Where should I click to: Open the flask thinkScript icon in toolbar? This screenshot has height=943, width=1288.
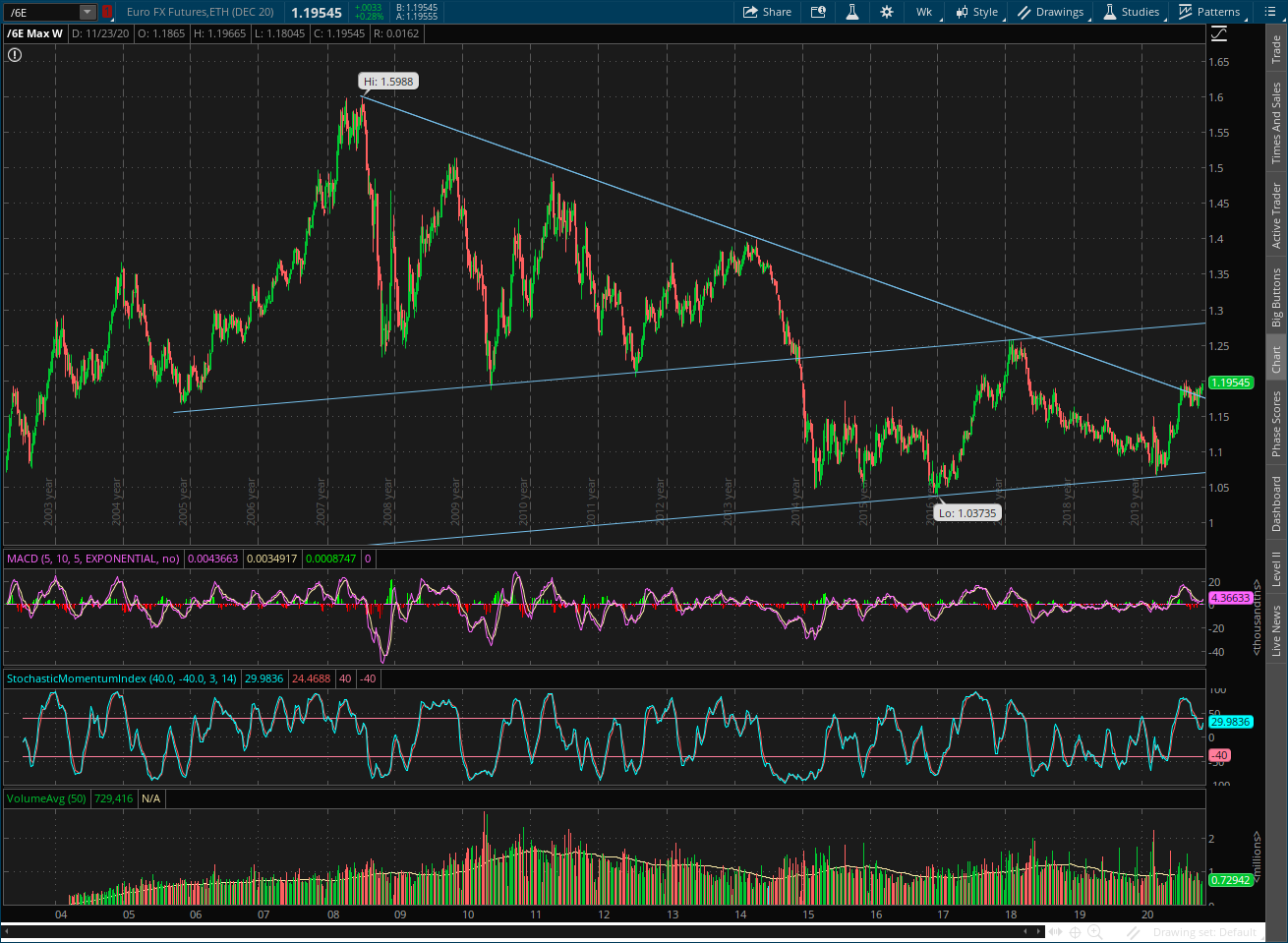click(x=851, y=12)
